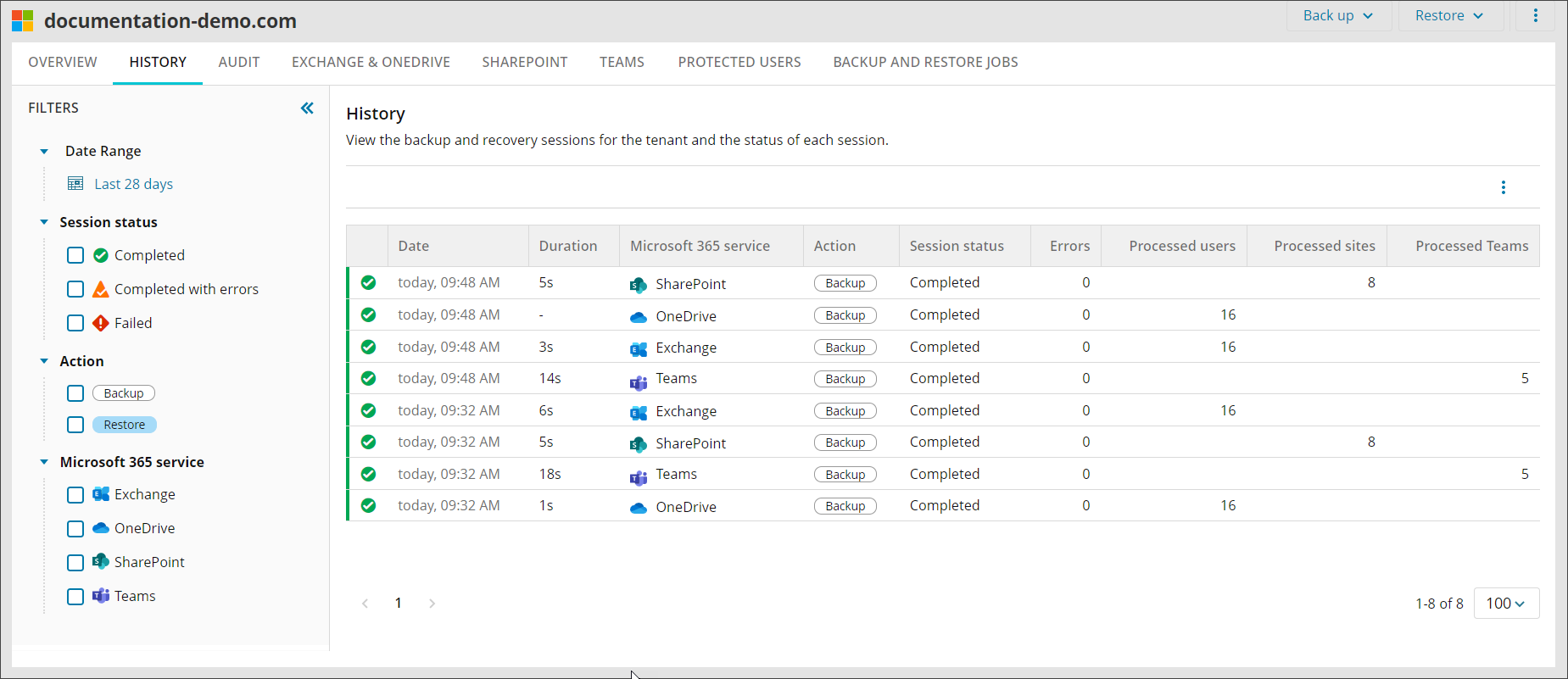Sort by the Duration column header
This screenshot has width=1568, height=679.
point(567,246)
